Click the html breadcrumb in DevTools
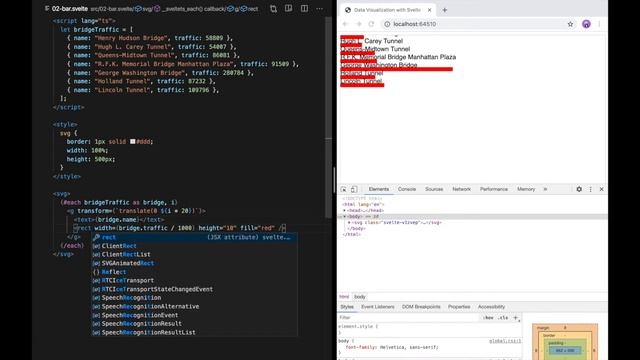 point(344,297)
